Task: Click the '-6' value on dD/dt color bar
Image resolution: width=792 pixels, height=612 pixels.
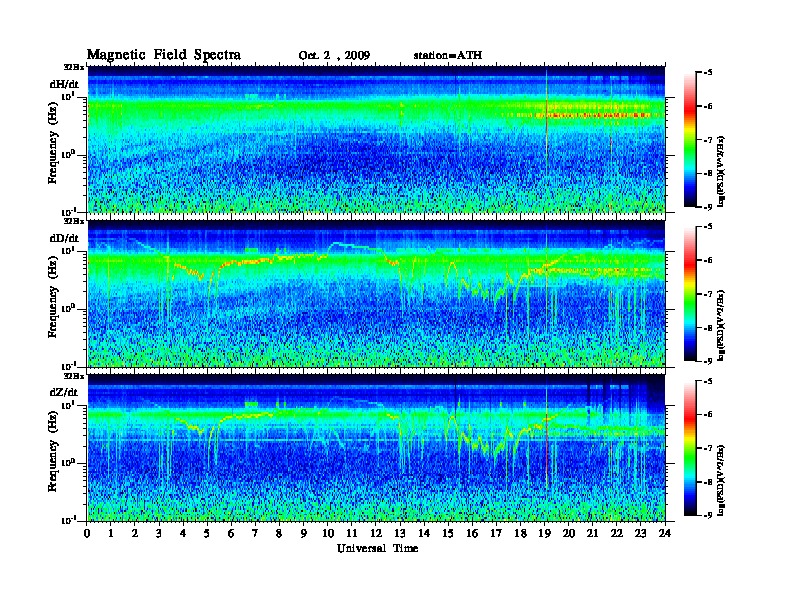Action: pyautogui.click(x=708, y=260)
